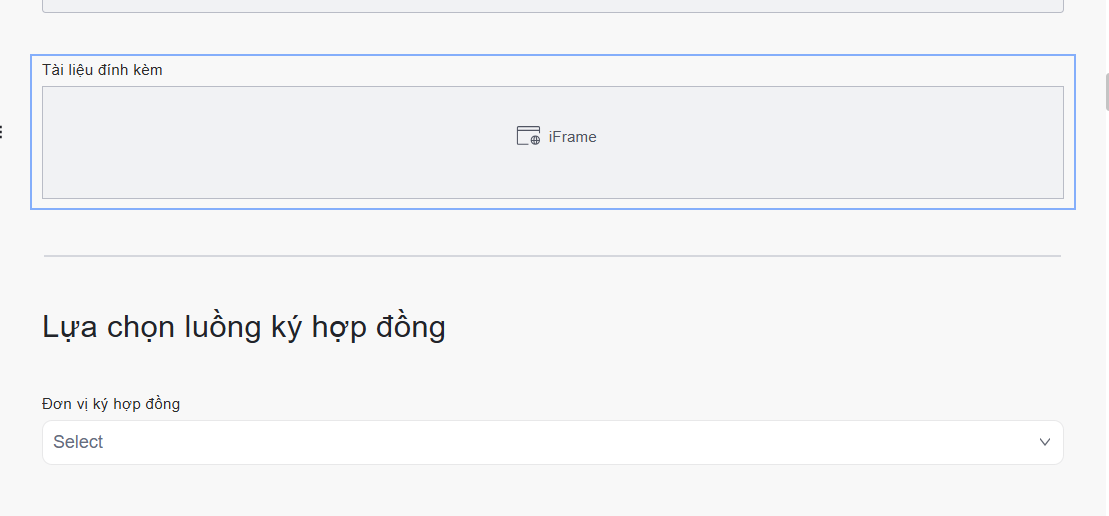Grab the drag handle dots at left edge
Screen dimensions: 1109x516
pos(1,131)
